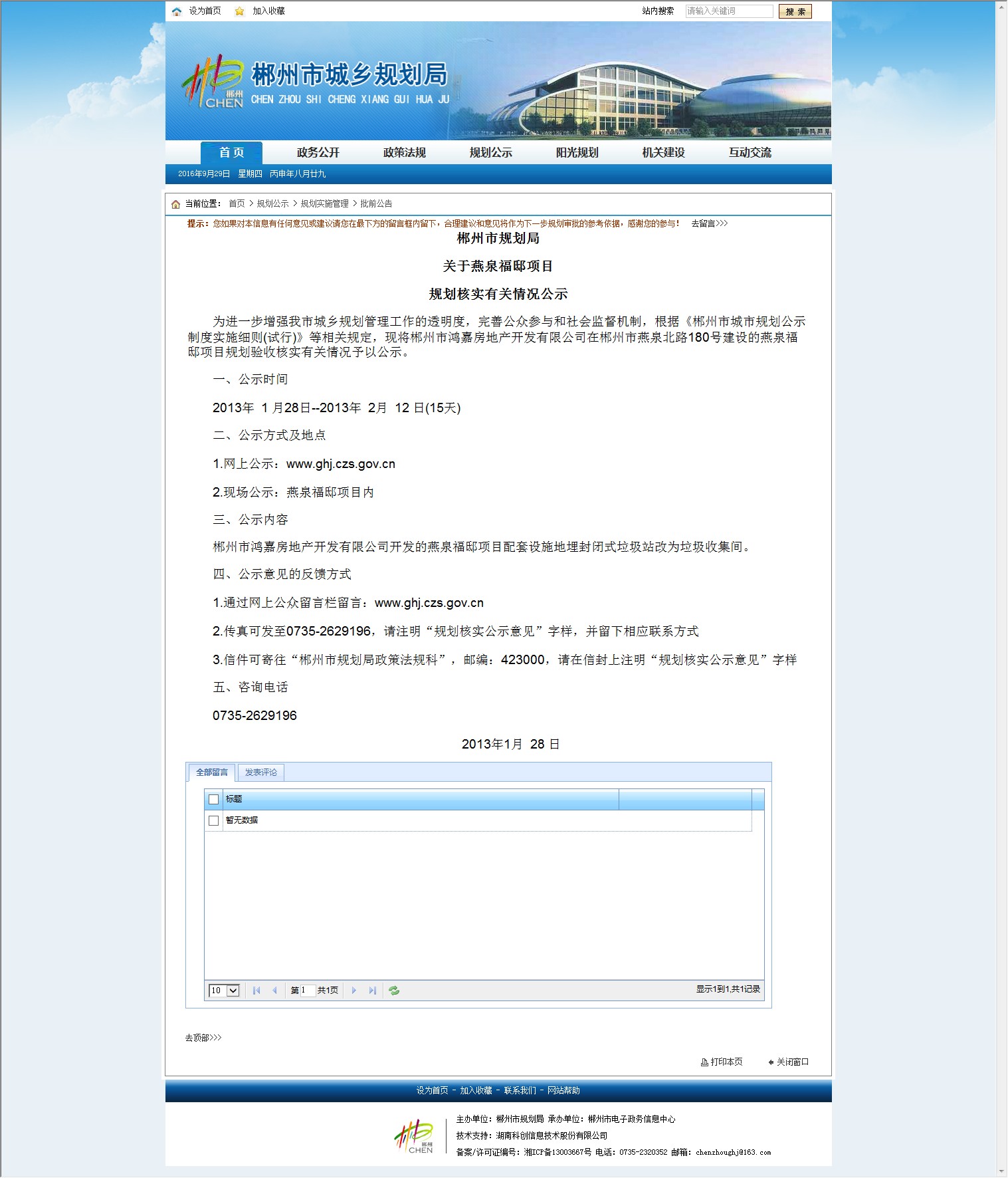Click the 显示1到1,共1记录 status text

point(728,990)
